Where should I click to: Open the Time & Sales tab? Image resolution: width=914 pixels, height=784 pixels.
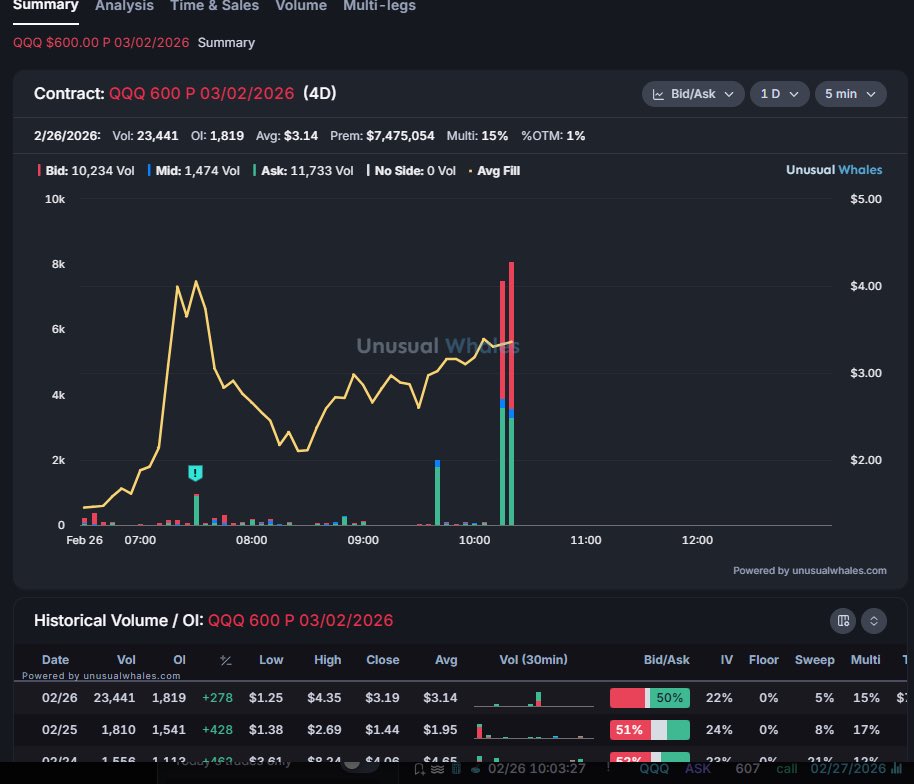[x=215, y=6]
